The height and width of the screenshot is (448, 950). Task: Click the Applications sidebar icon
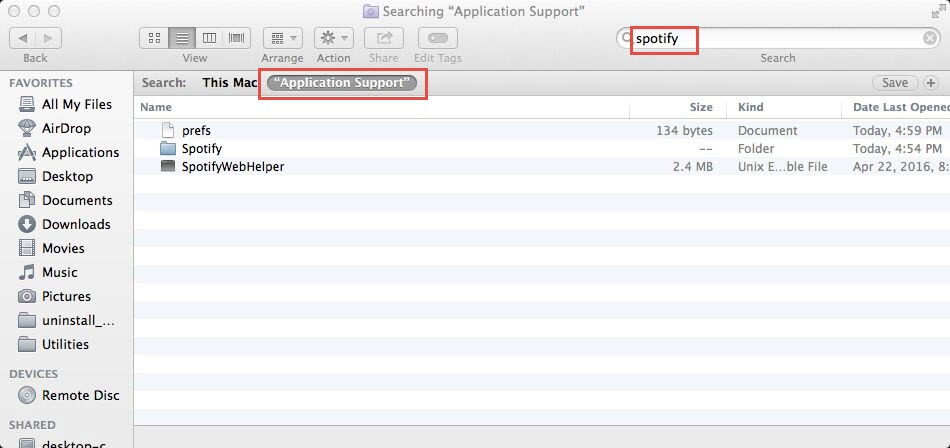27,152
